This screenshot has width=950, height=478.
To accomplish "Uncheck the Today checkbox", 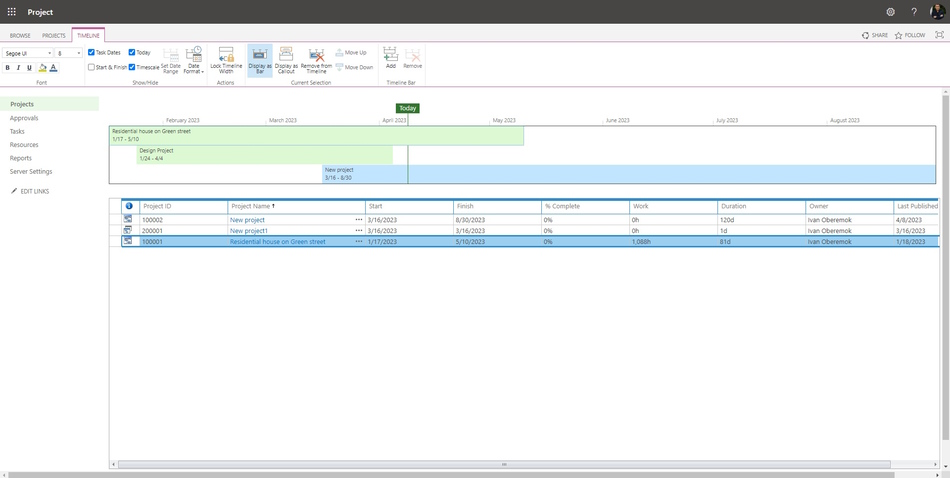I will click(x=131, y=53).
